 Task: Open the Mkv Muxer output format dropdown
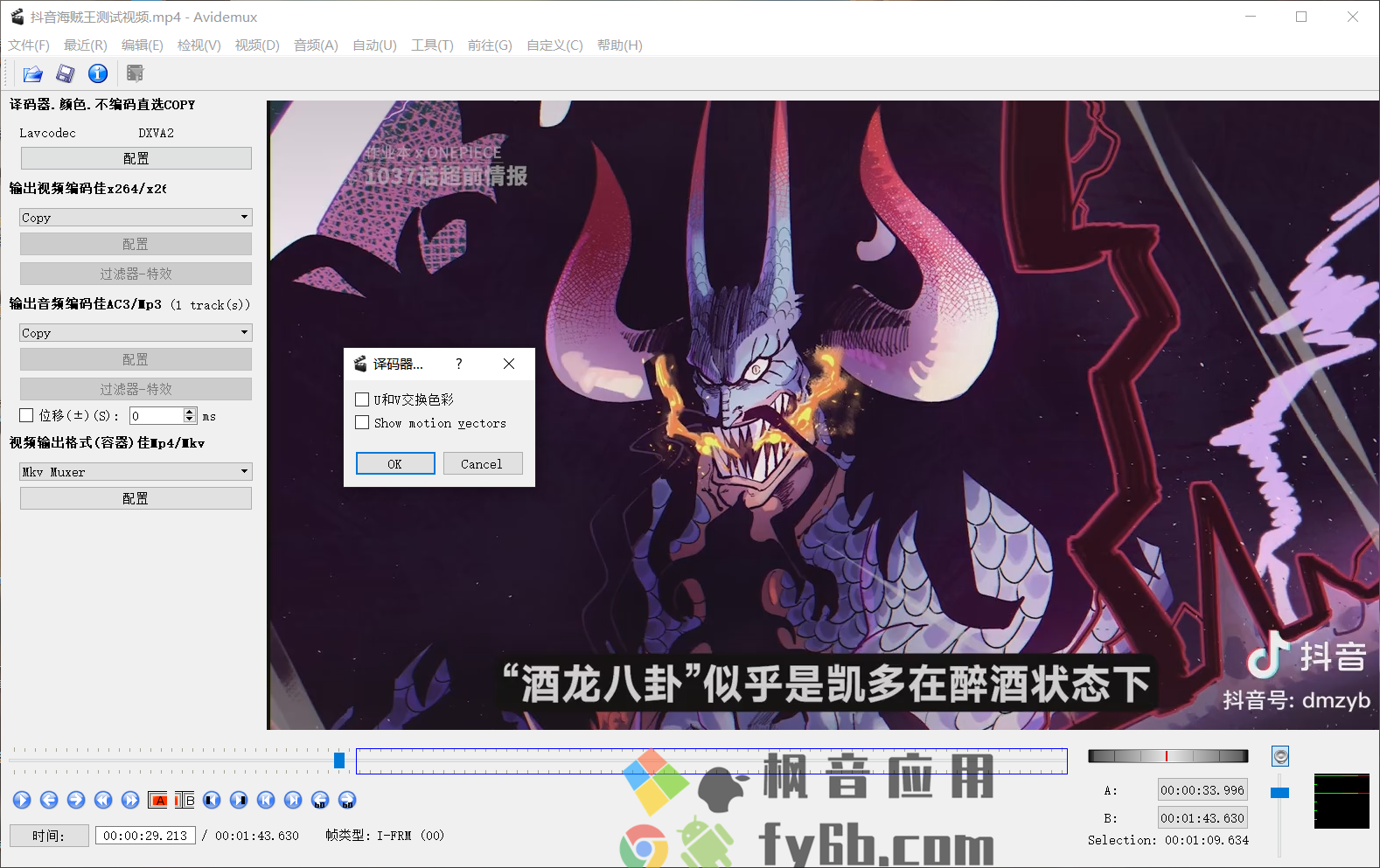click(136, 472)
